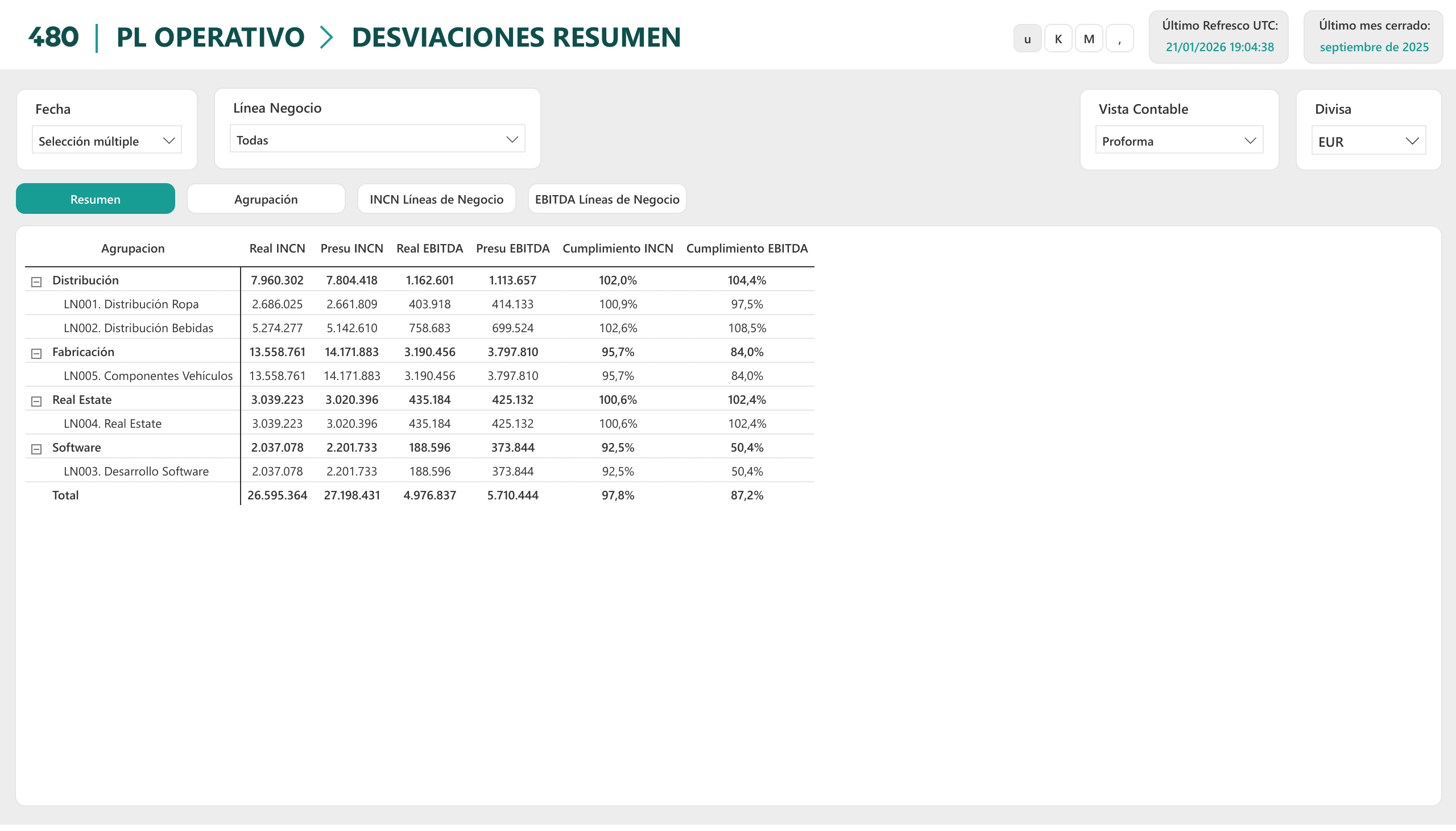Click total Cumplimiento EBITDA 87,2%
This screenshot has height=831, width=1456.
(x=747, y=496)
